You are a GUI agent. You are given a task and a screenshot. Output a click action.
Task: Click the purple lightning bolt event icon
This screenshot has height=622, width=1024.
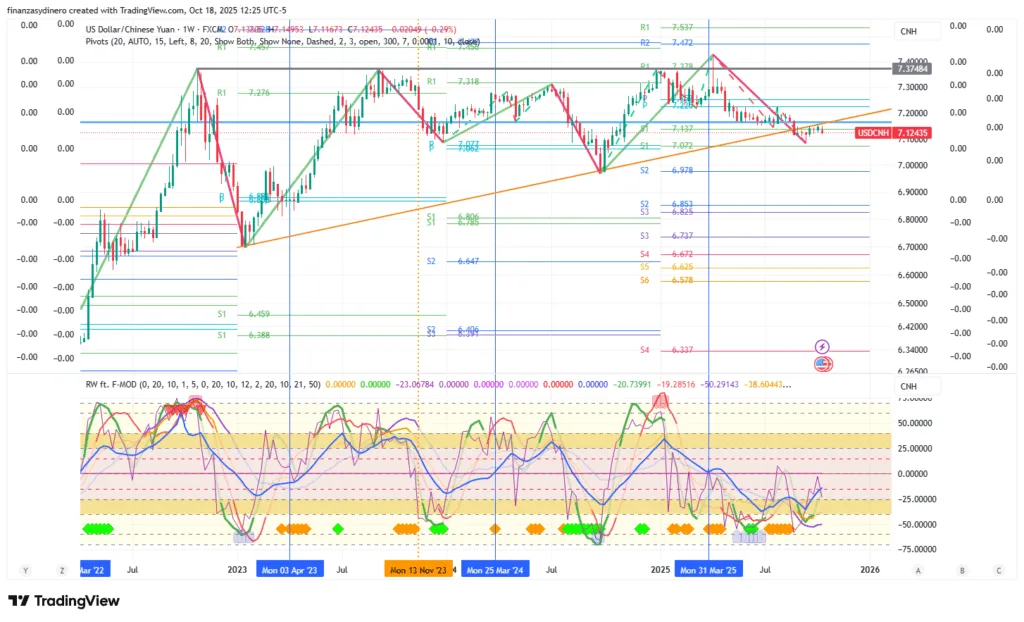pyautogui.click(x=822, y=346)
